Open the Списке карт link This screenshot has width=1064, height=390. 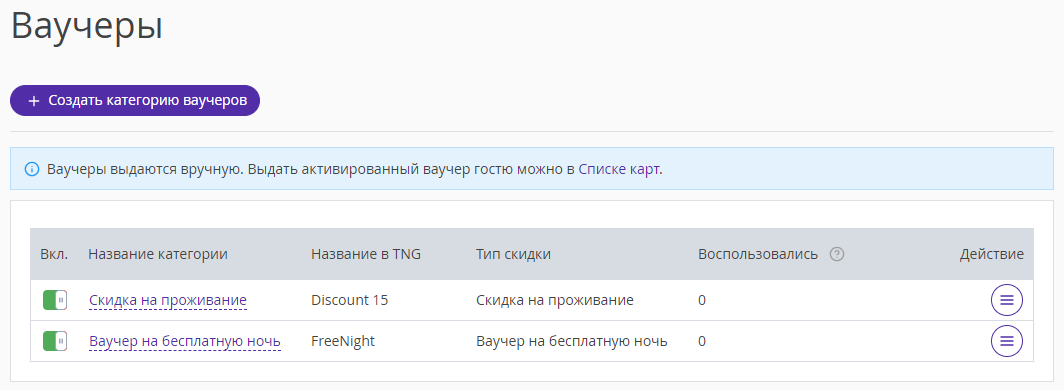pos(619,169)
